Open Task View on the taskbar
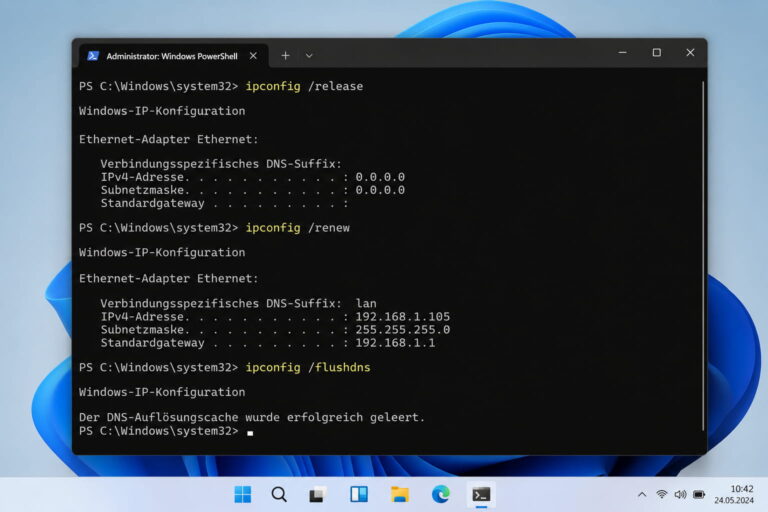The height and width of the screenshot is (512, 768). click(x=317, y=494)
